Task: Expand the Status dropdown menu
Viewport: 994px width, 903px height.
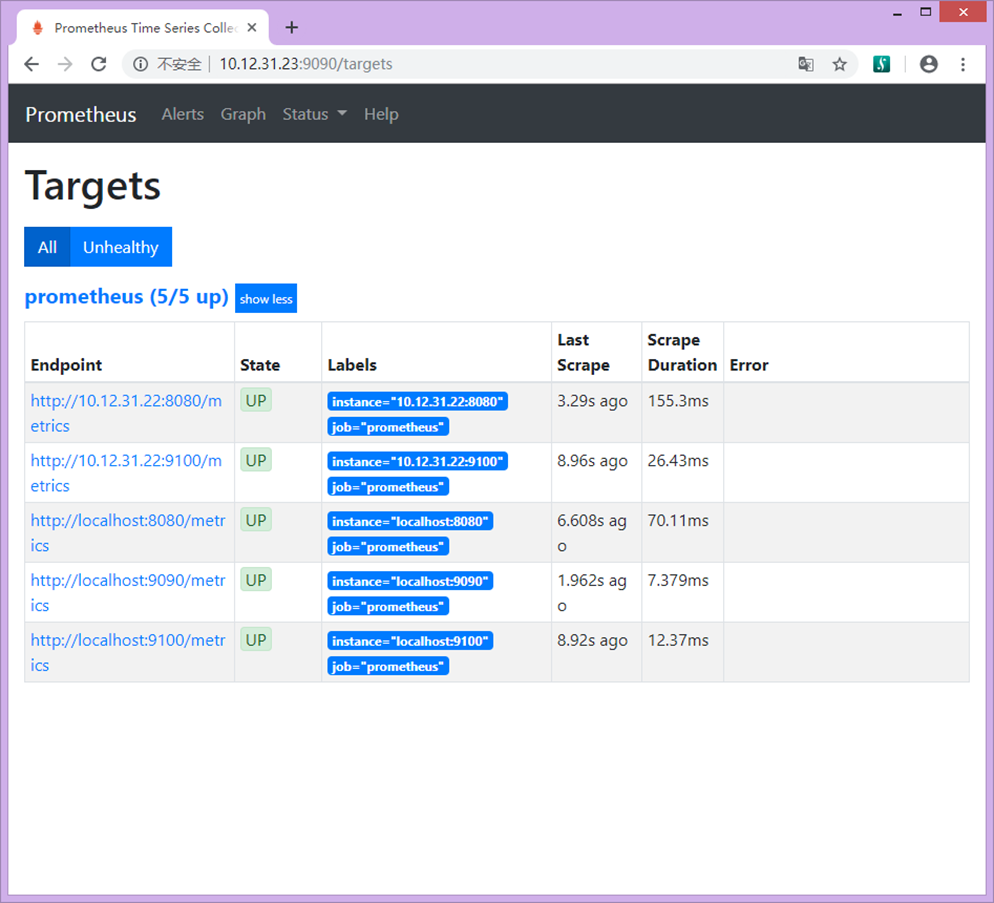Action: [x=314, y=114]
